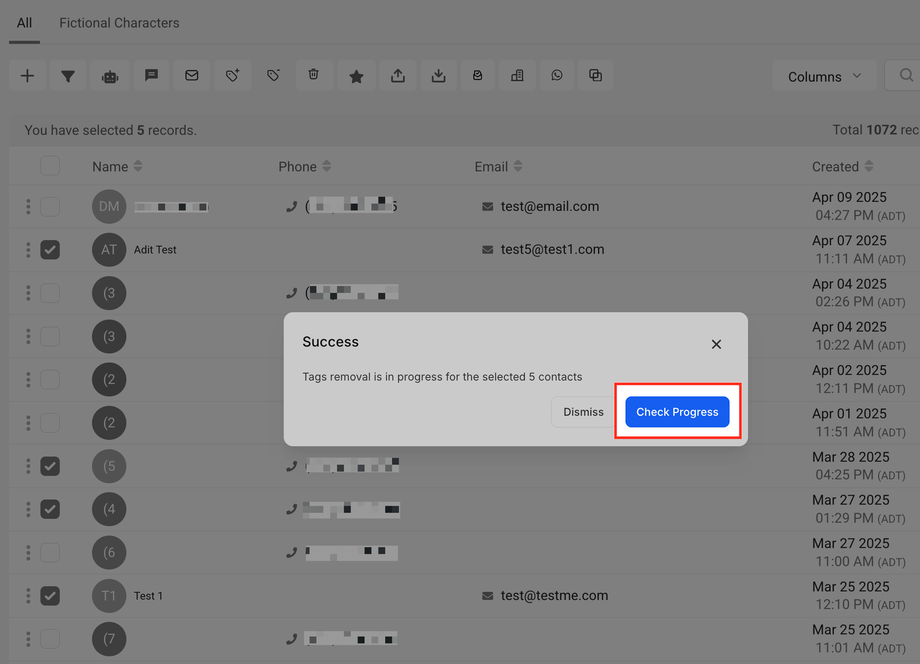Toggle the select-all header checkbox

[x=50, y=166]
